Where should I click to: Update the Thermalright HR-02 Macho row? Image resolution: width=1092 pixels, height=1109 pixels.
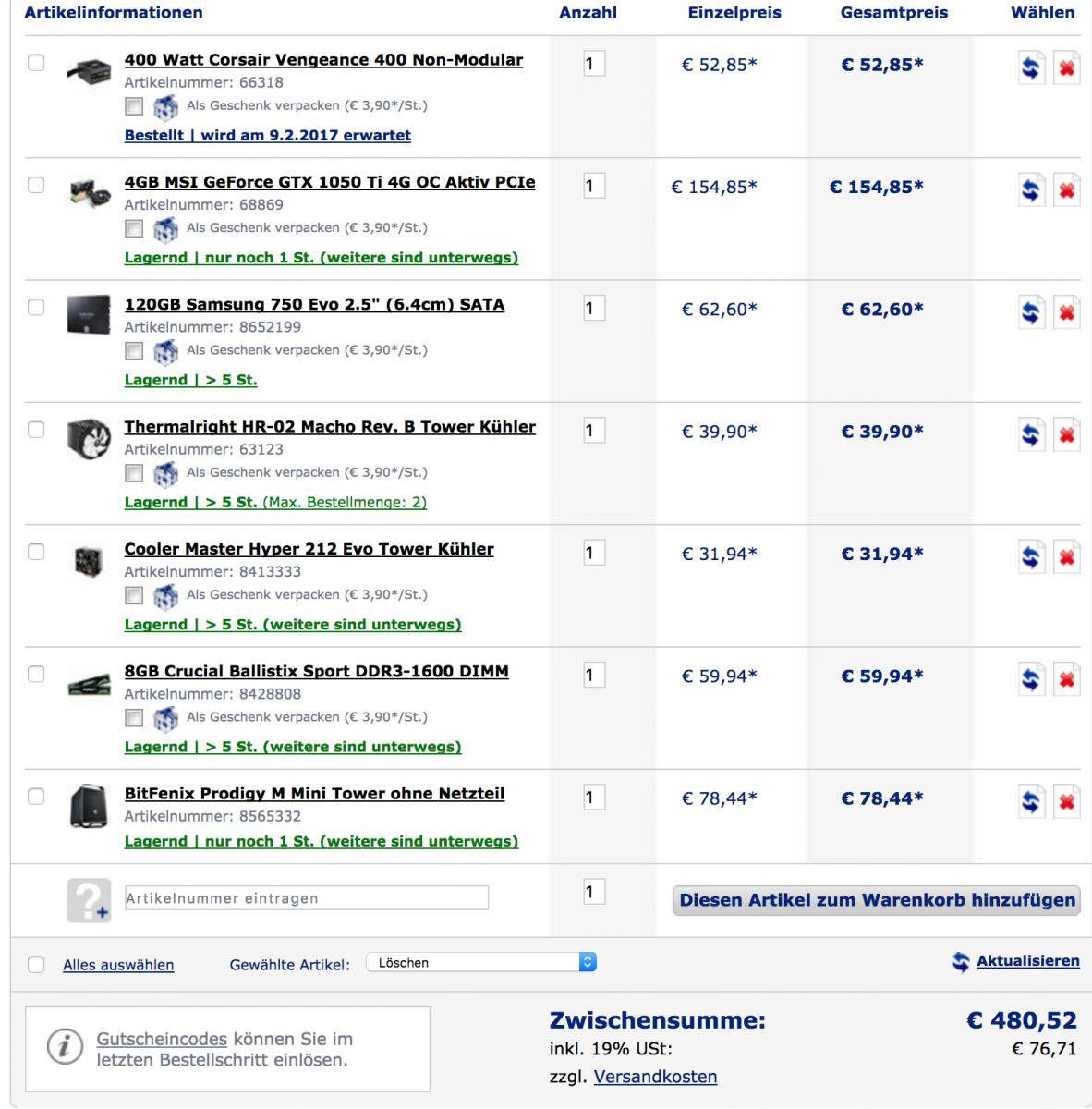tap(1032, 436)
